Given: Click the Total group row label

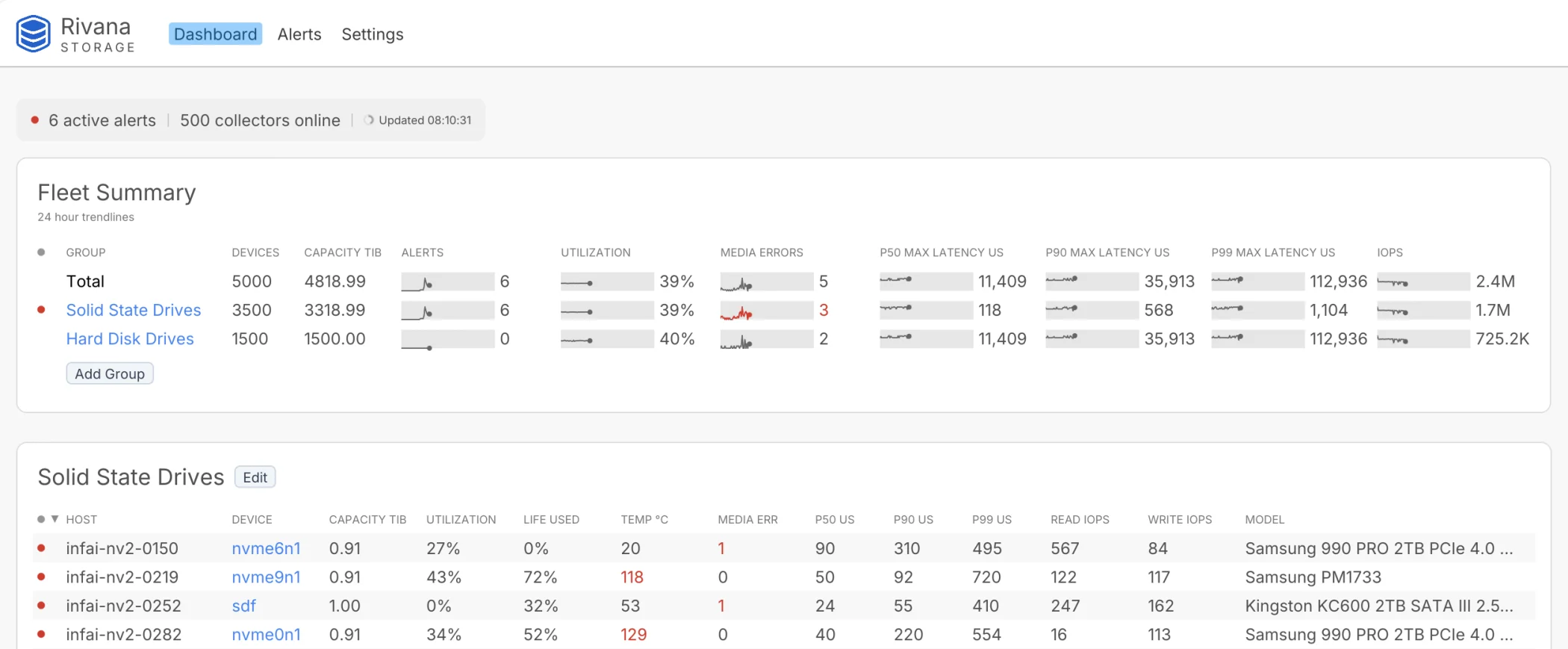Looking at the screenshot, I should [85, 282].
